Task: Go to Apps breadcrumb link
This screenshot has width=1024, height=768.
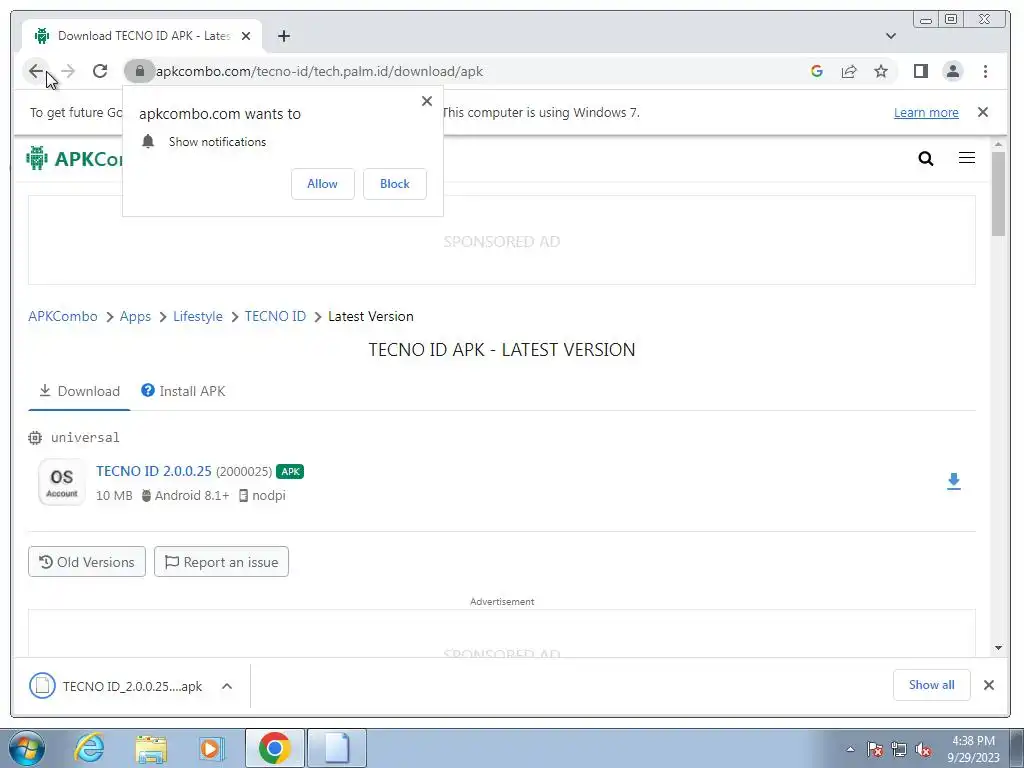Action: [135, 316]
